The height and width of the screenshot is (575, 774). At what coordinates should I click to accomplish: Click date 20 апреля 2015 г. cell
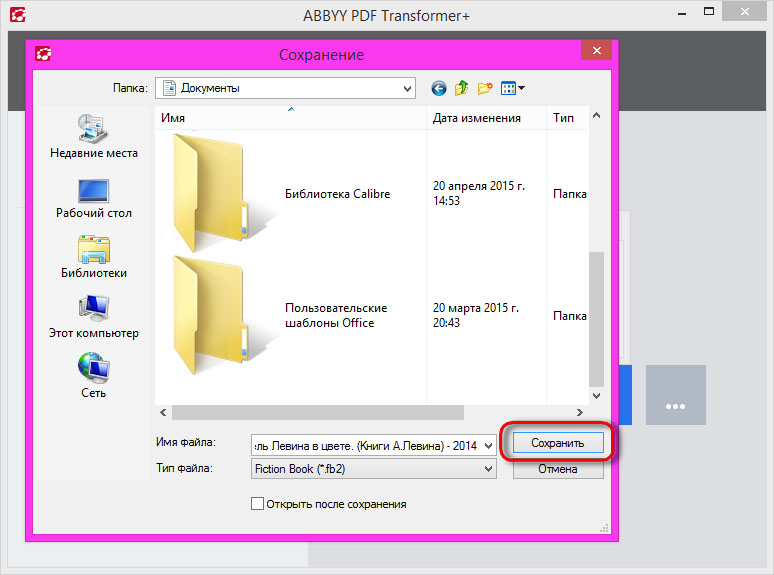pos(479,193)
